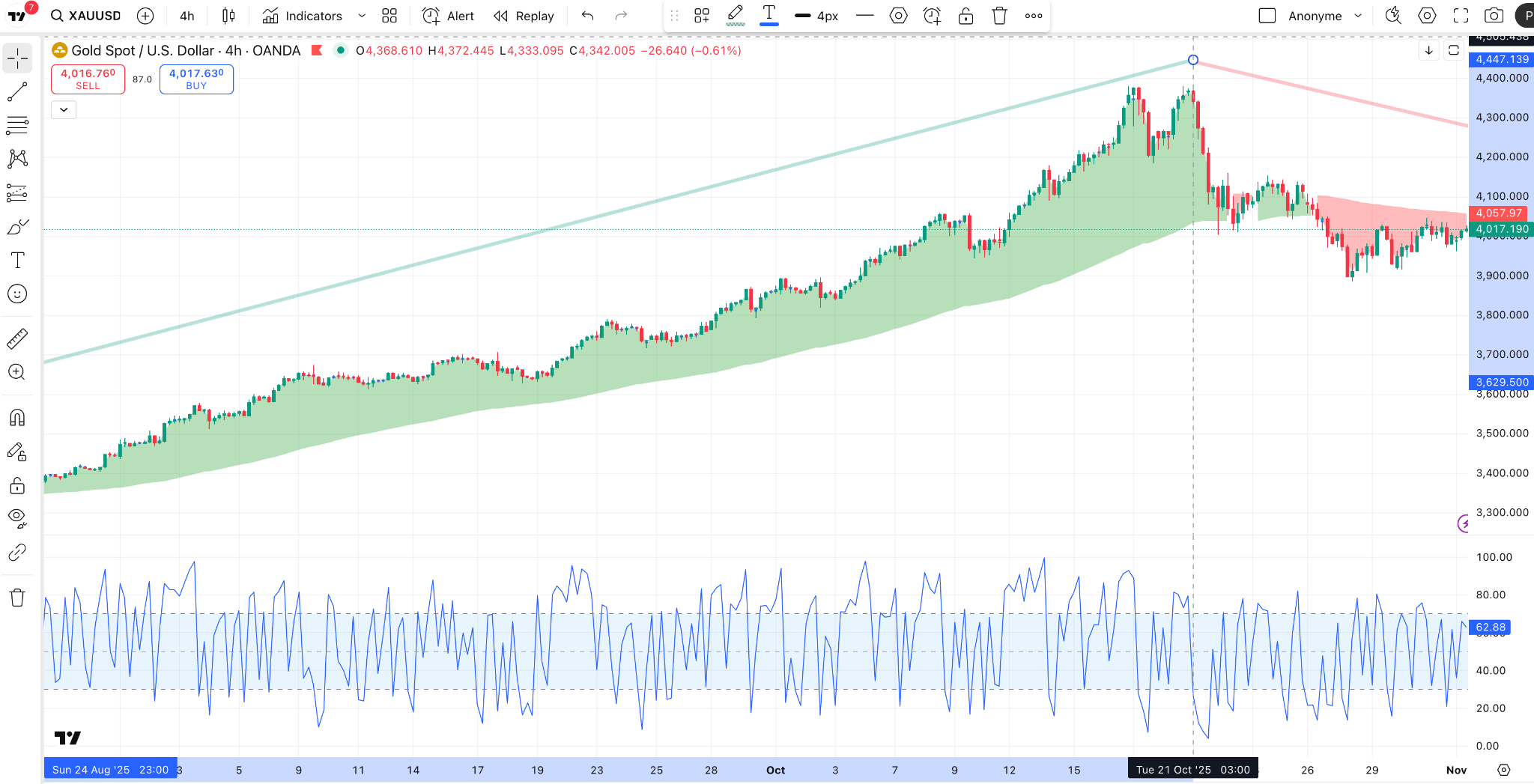Viewport: 1534px width, 784px height.
Task: Activate the Zoom In tool
Action: coord(16,372)
